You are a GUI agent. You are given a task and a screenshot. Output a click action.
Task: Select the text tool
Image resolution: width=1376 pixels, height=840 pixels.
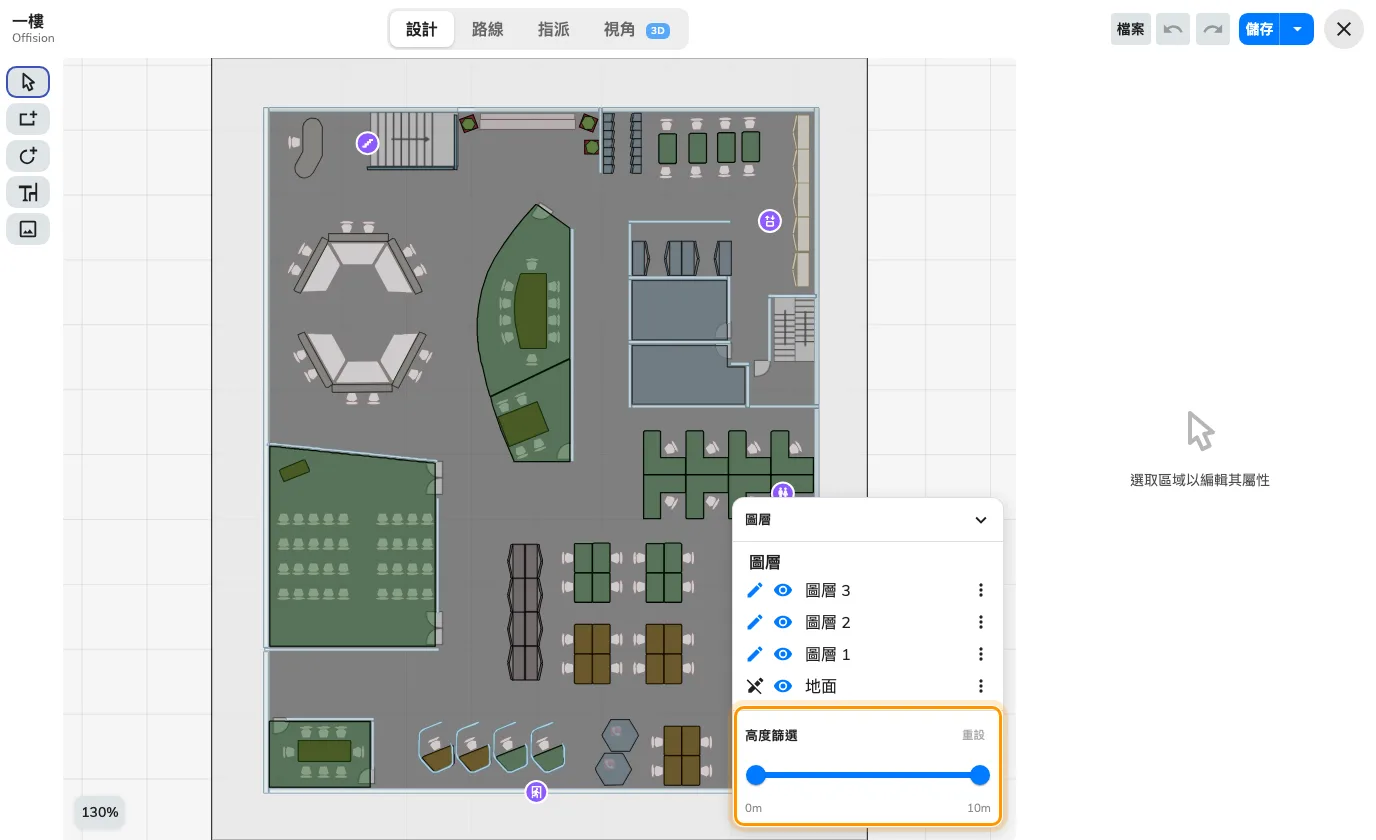[x=28, y=192]
